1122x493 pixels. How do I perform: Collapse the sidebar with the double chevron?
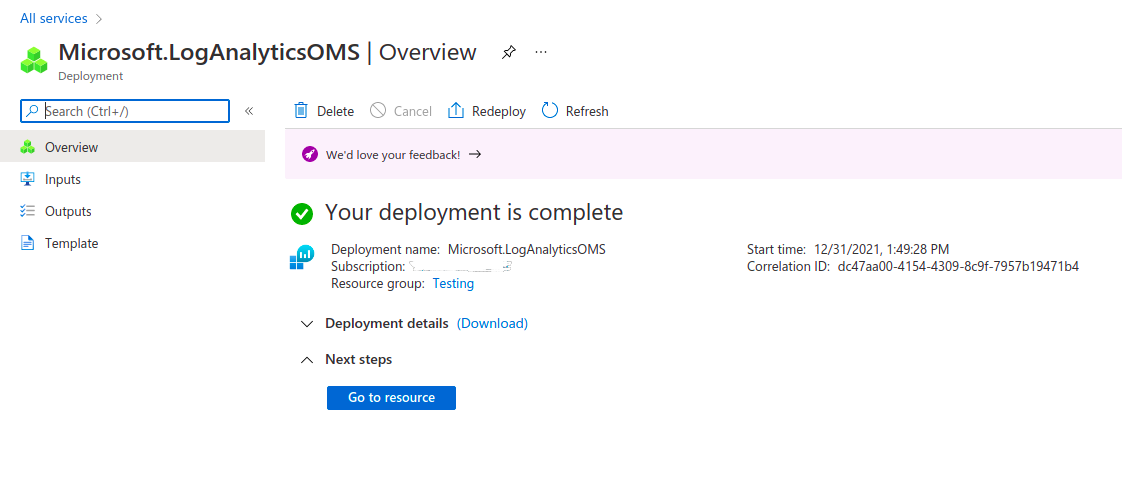click(249, 111)
